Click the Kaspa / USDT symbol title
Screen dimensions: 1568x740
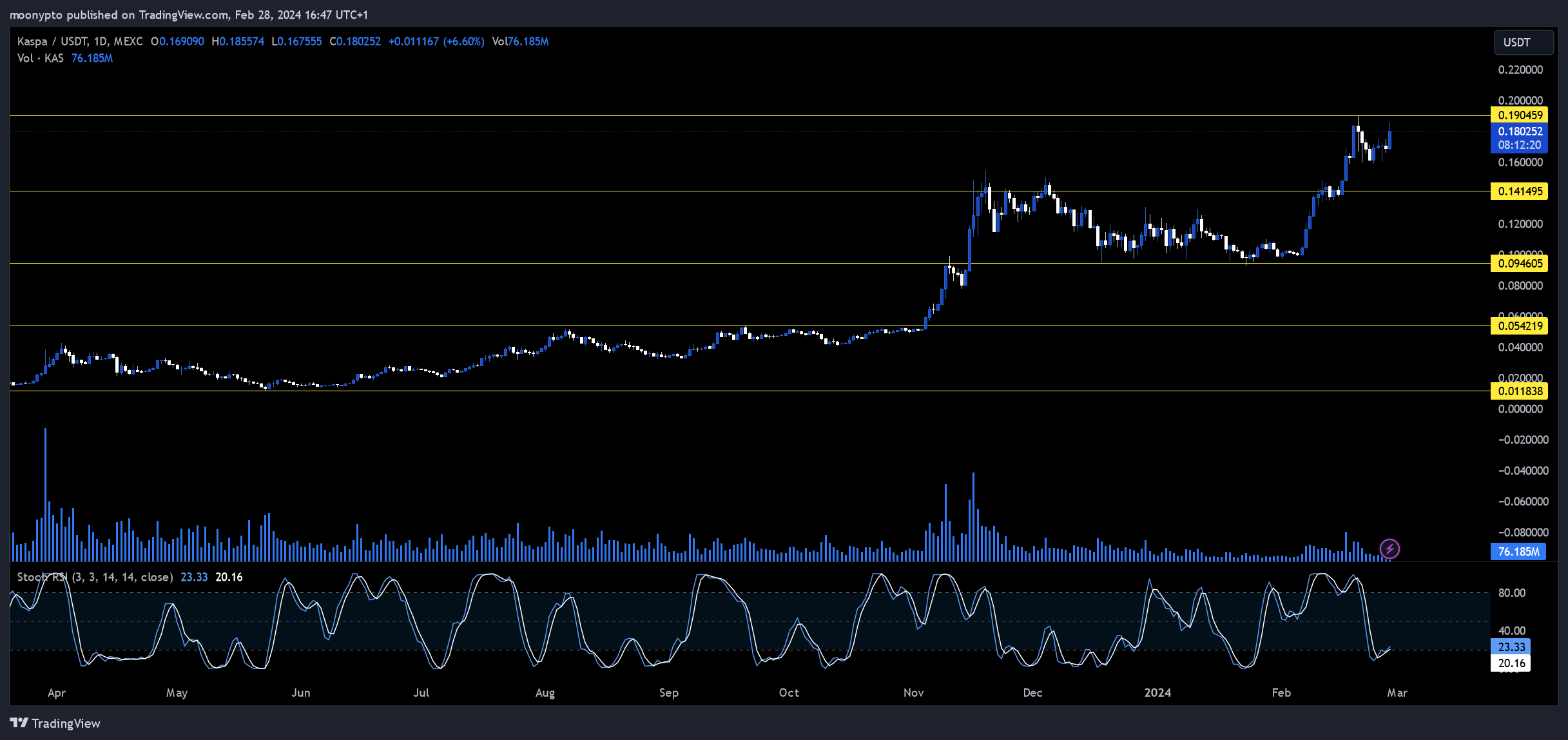(80, 41)
